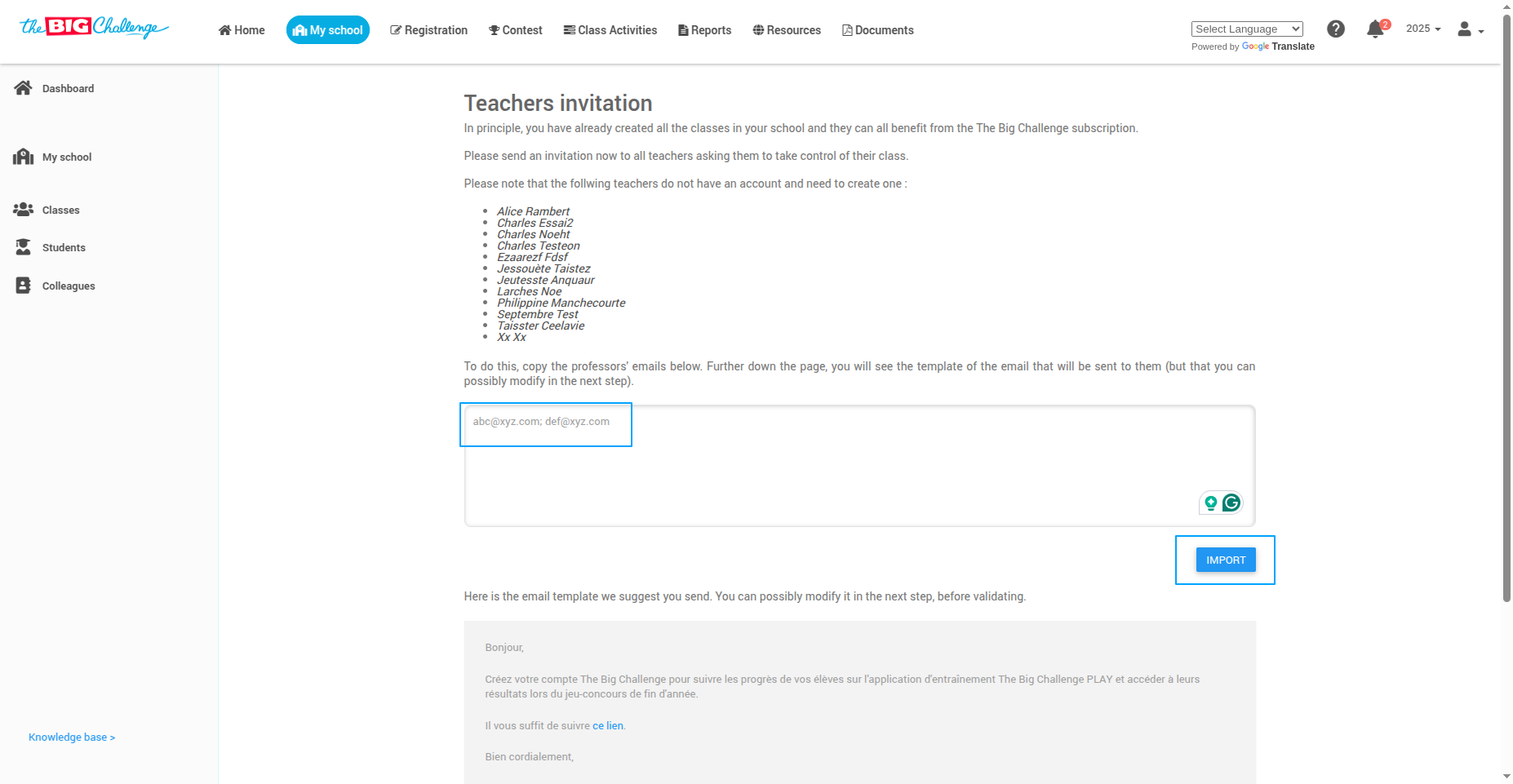
Task: Open the user account dropdown menu
Action: click(x=1470, y=30)
